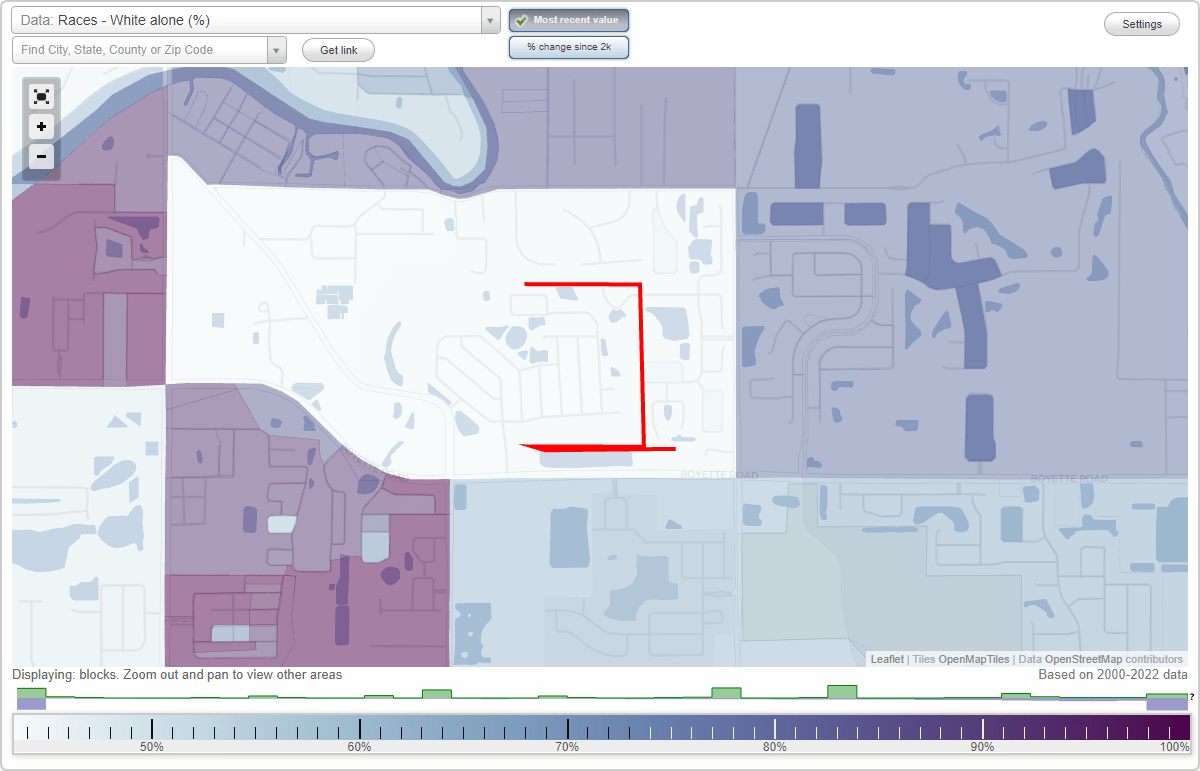Open the Data dropdown arrow on the right
The width and height of the screenshot is (1200, 771).
click(489, 20)
